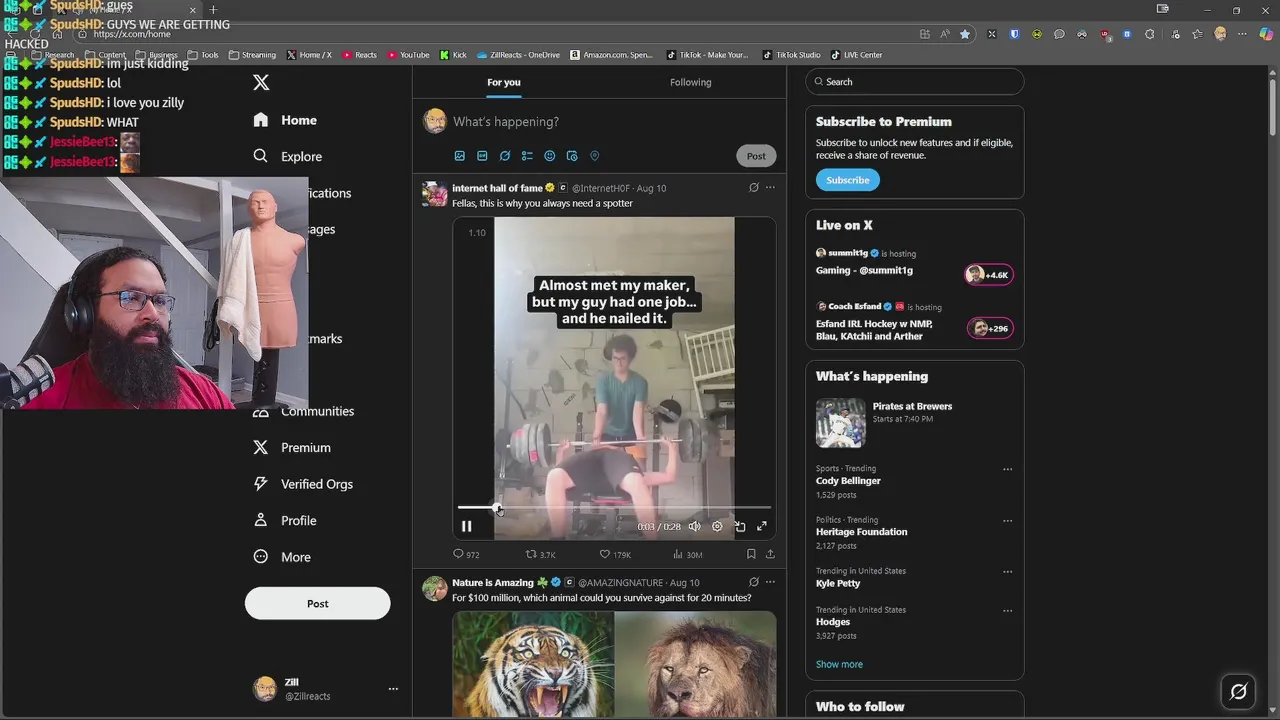Open Nature is Amazing profile avatar

click(434, 588)
